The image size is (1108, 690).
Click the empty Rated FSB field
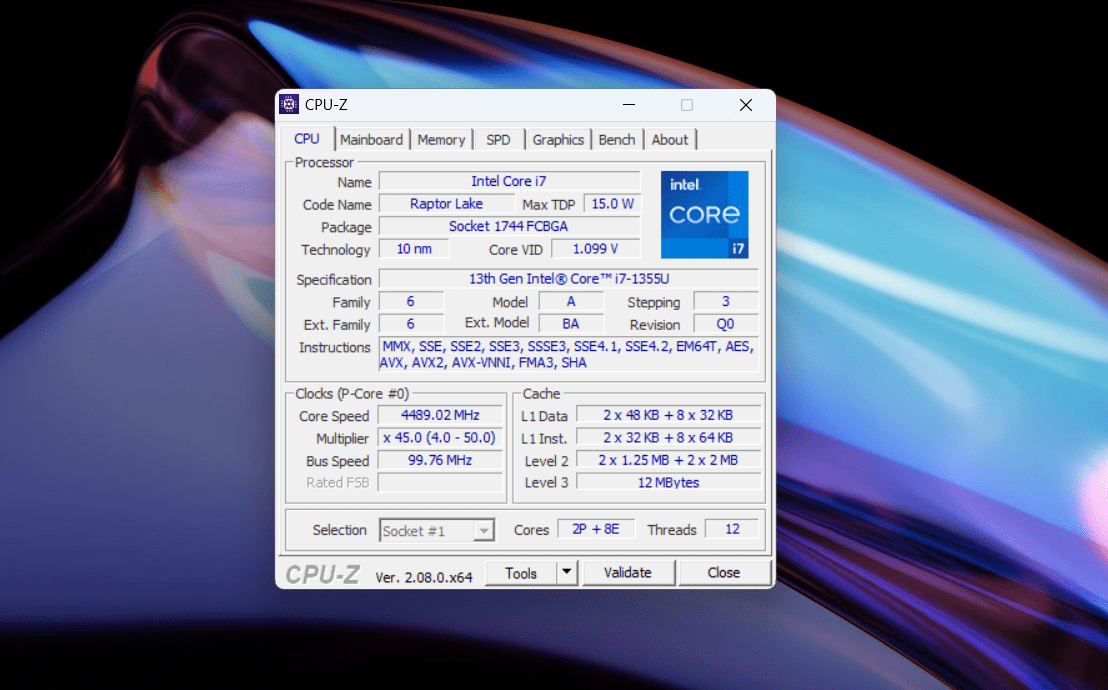(440, 482)
